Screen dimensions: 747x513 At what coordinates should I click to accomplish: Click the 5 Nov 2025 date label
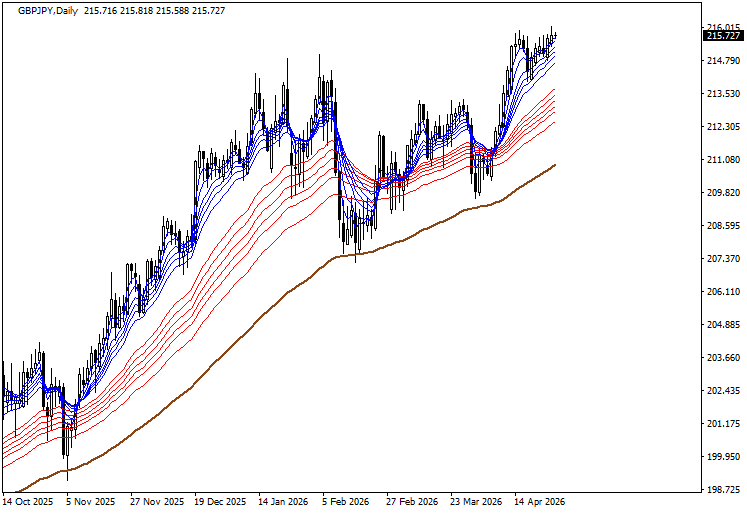click(90, 502)
